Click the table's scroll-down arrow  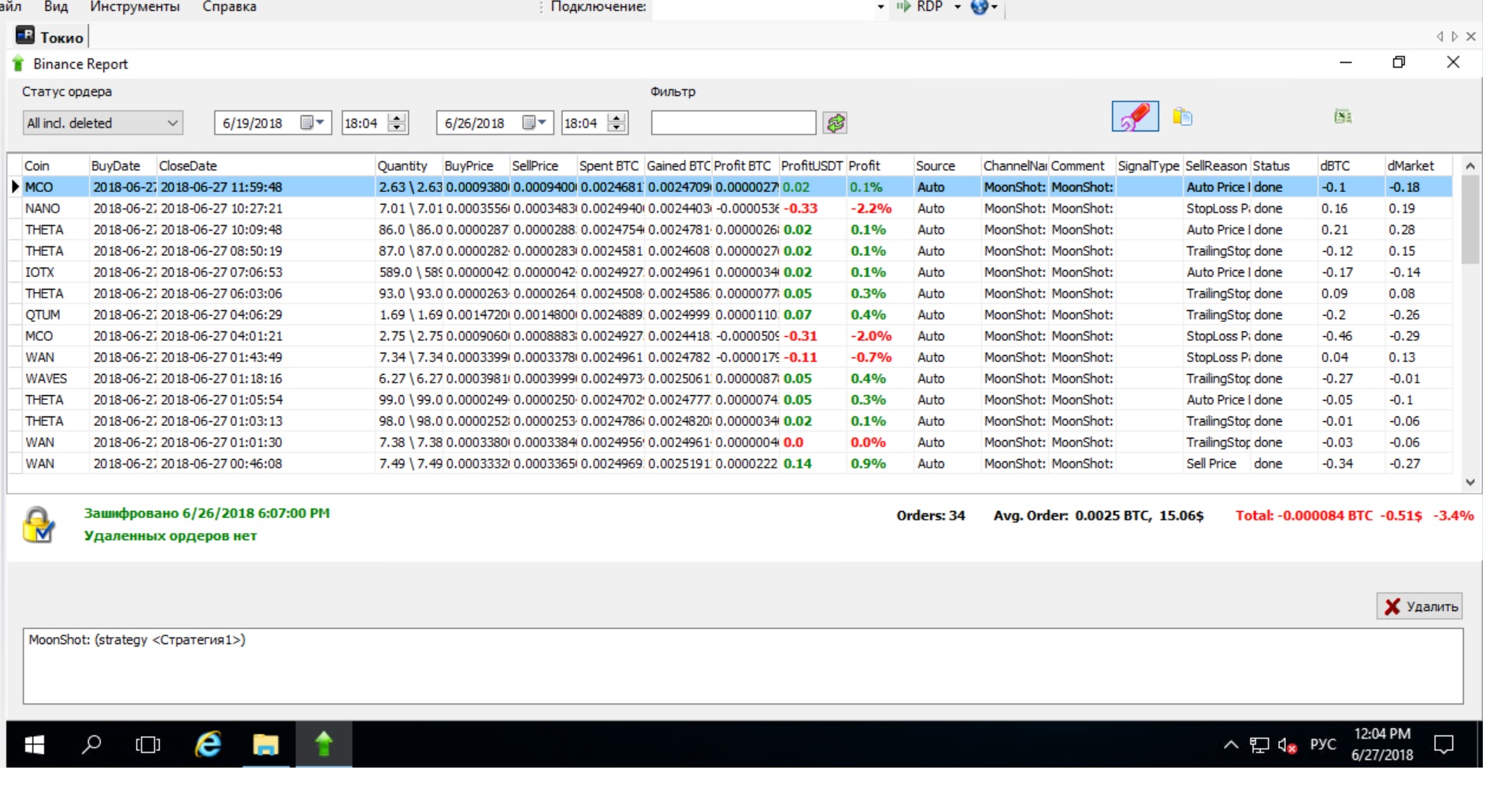point(1470,483)
